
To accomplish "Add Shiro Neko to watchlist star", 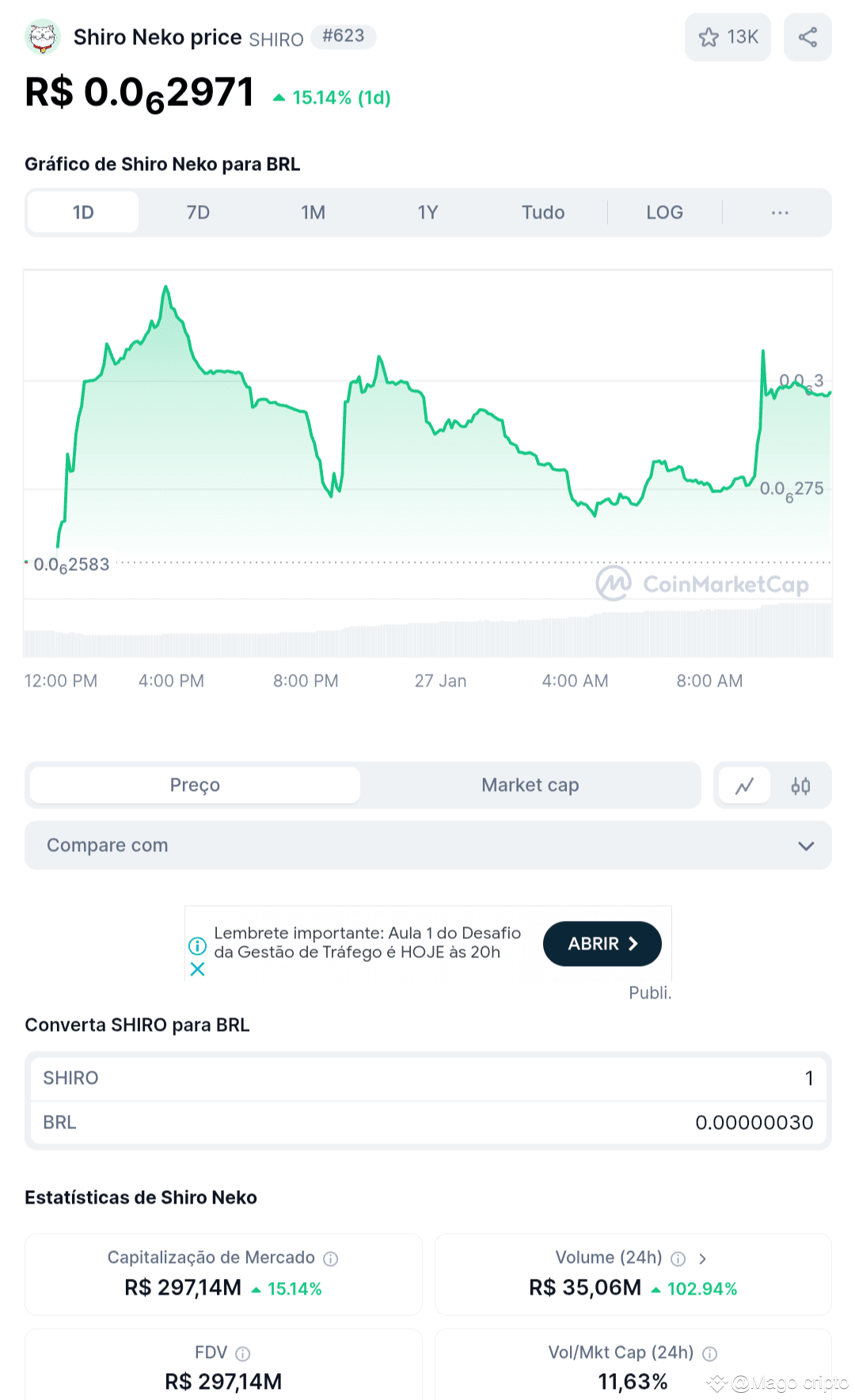I will pyautogui.click(x=728, y=37).
